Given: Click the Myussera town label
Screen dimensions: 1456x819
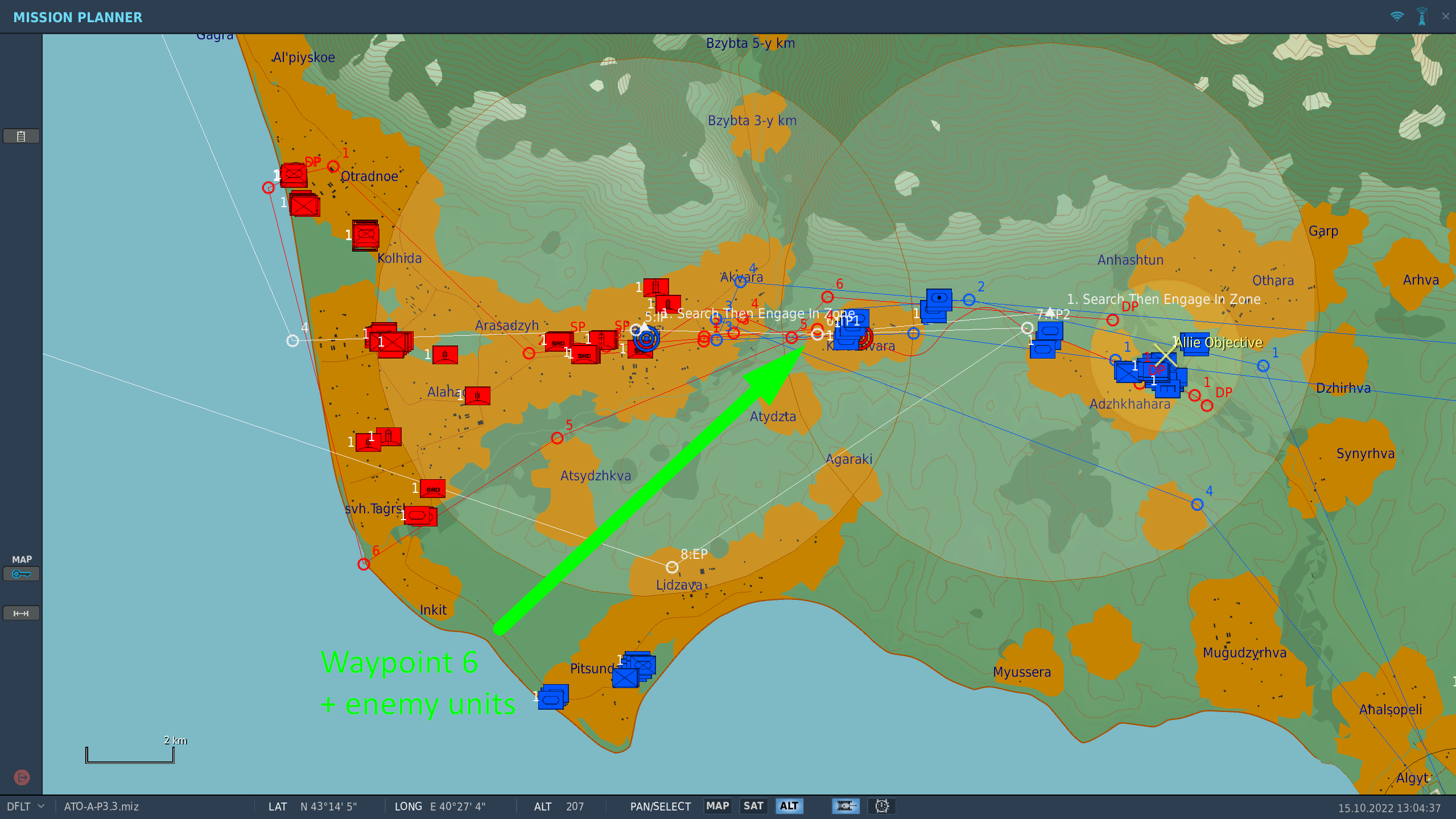Looking at the screenshot, I should point(1022,672).
